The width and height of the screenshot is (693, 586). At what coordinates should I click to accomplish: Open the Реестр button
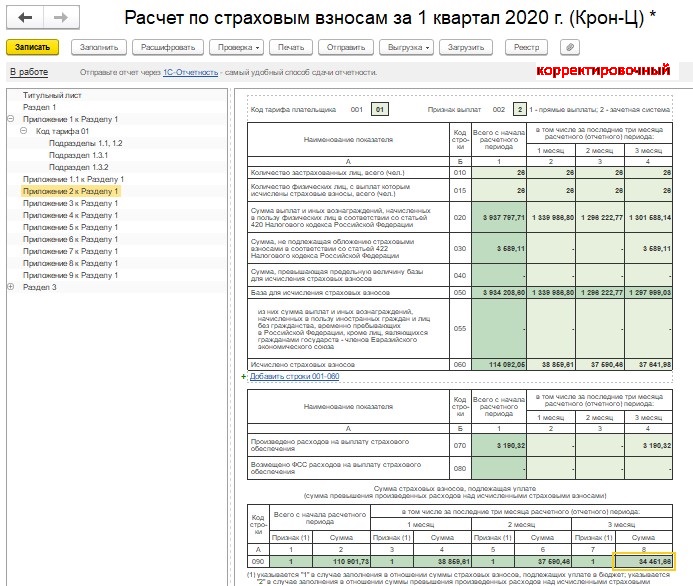click(x=526, y=47)
